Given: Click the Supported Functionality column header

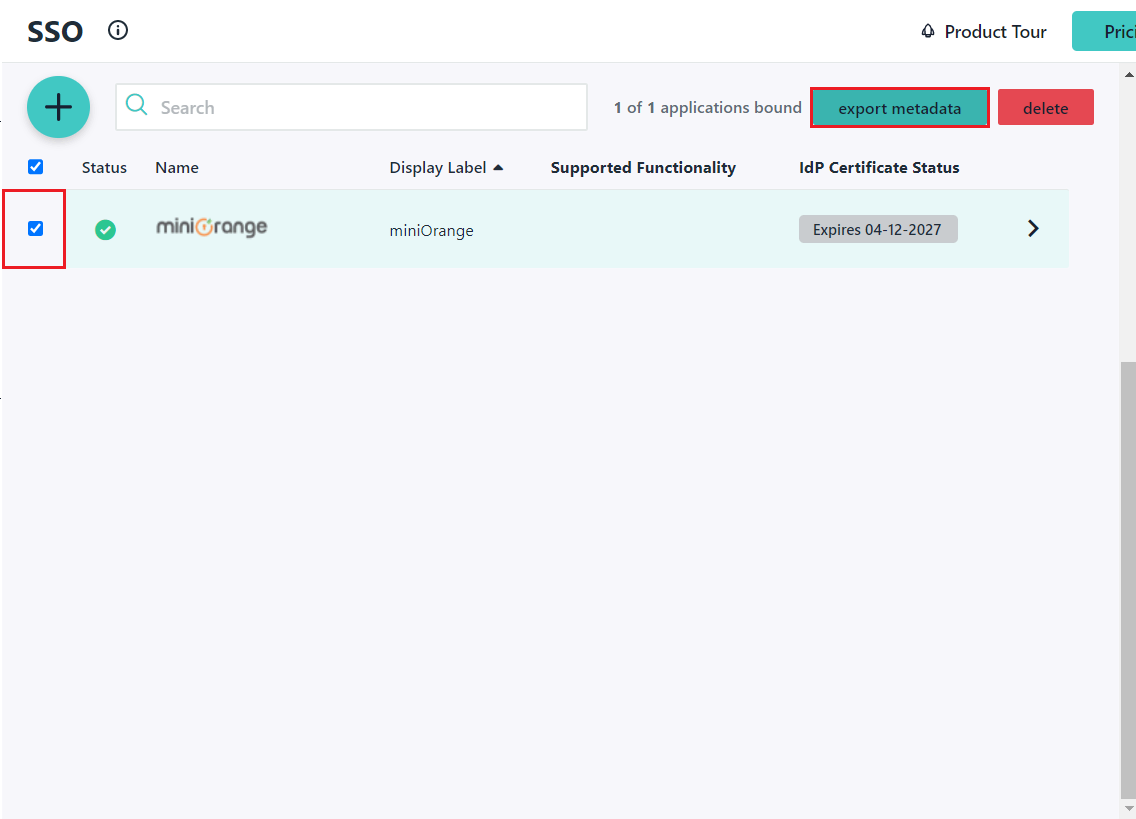Looking at the screenshot, I should coord(643,167).
